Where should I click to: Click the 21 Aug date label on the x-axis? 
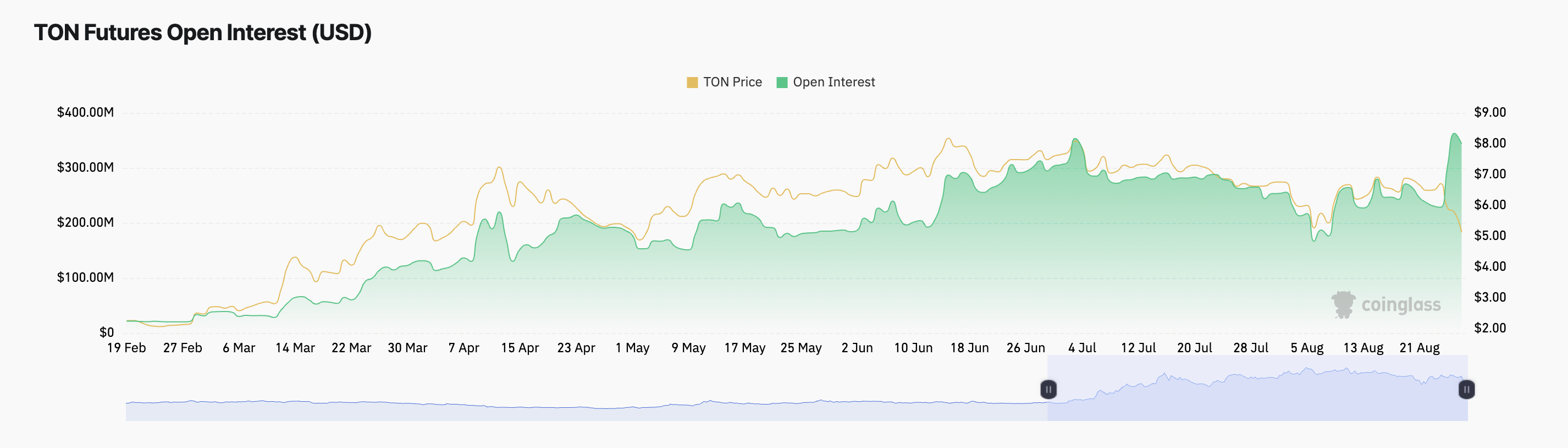(x=1420, y=348)
